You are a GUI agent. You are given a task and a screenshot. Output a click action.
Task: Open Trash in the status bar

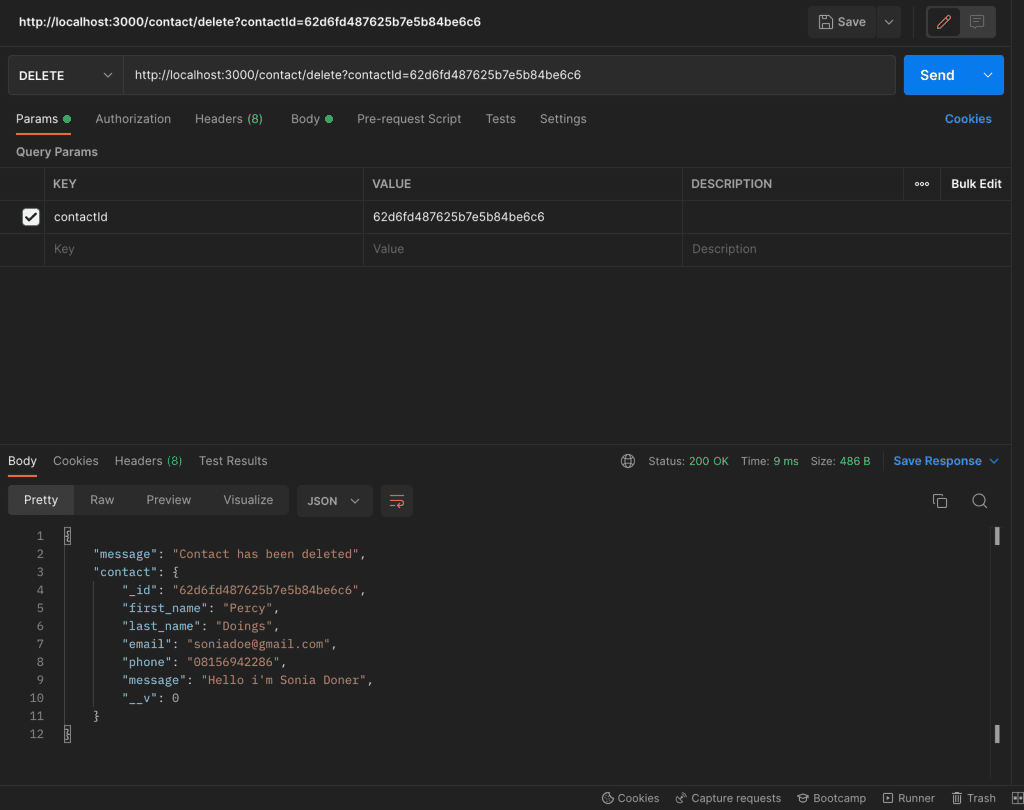tap(973, 798)
